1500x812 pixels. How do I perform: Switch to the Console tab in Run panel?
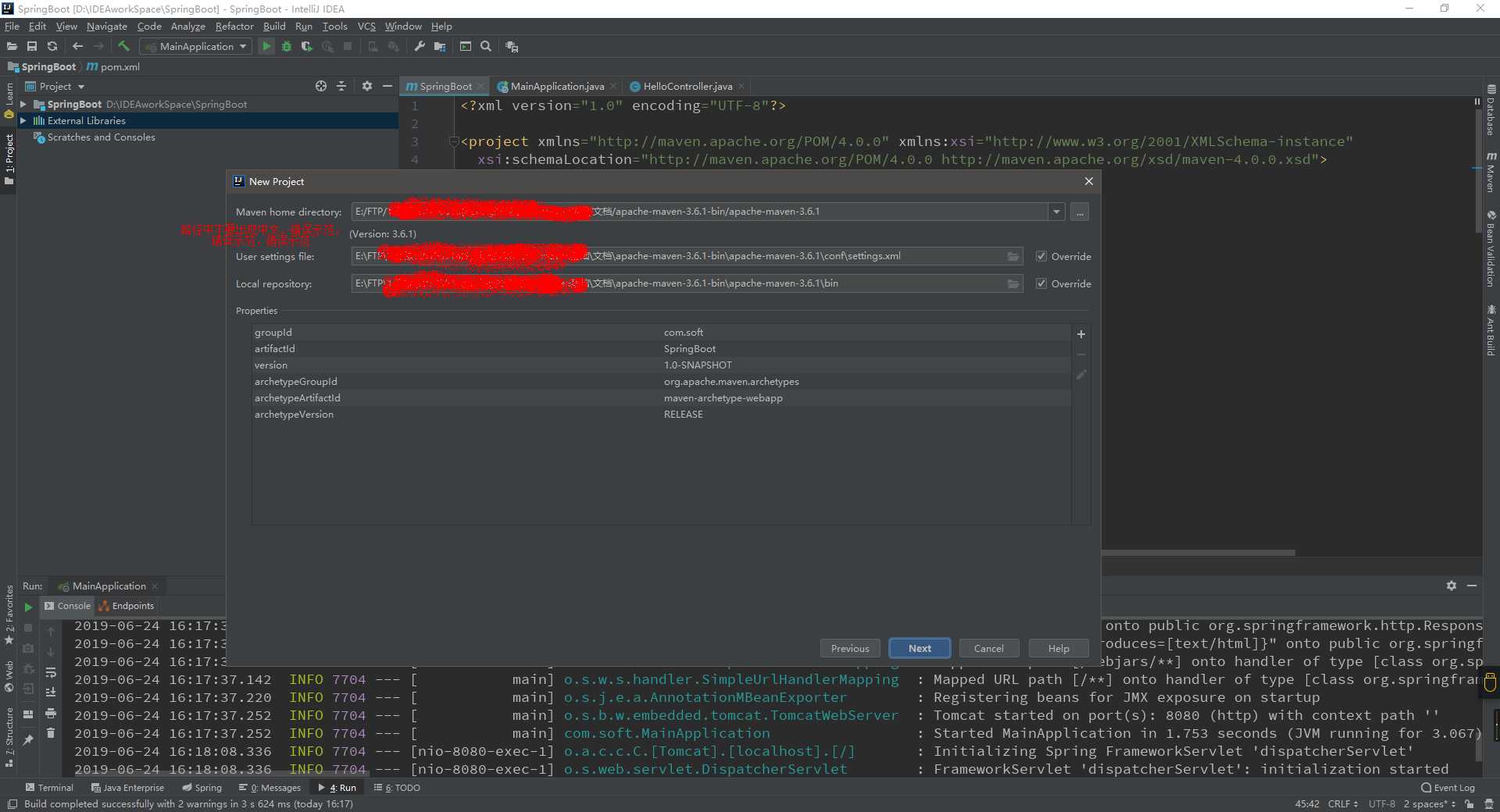(x=68, y=606)
